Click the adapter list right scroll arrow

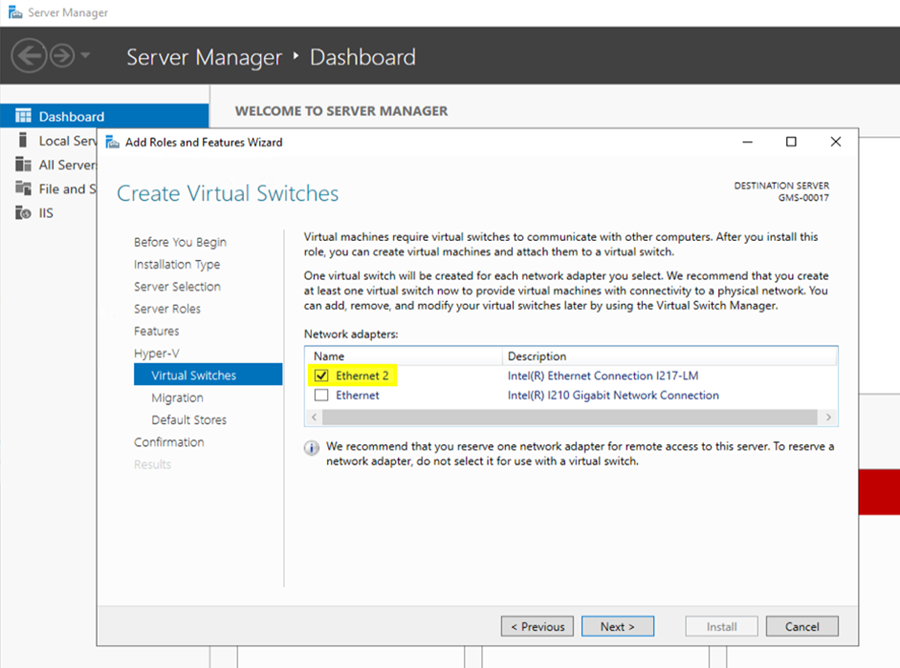pyautogui.click(x=829, y=416)
